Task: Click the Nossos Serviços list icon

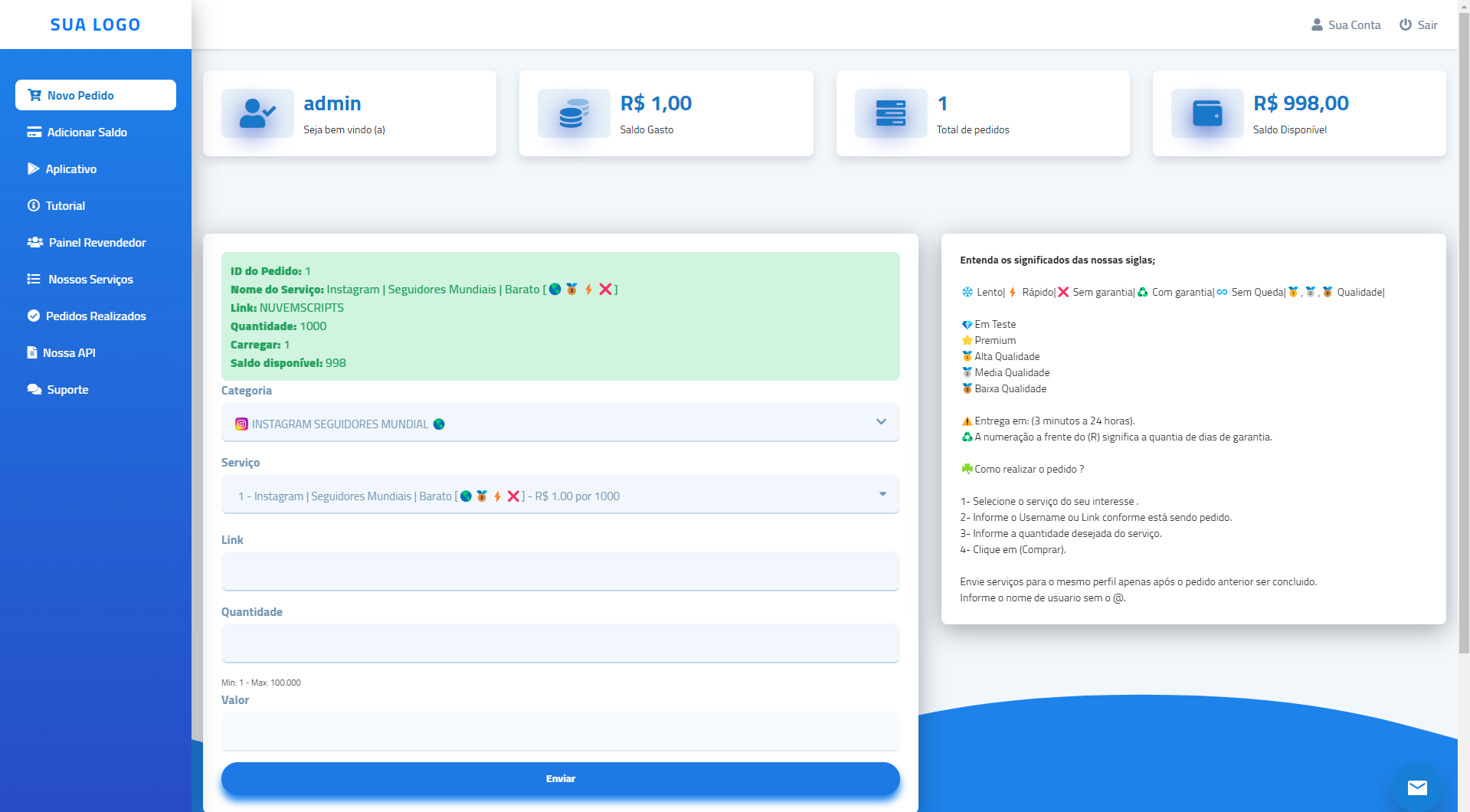Action: point(33,279)
